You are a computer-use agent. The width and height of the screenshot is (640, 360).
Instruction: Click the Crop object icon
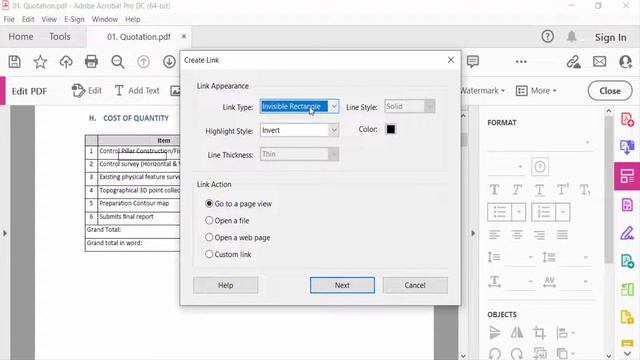coord(539,333)
